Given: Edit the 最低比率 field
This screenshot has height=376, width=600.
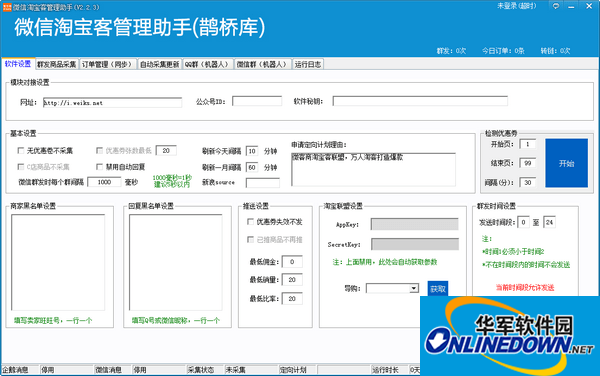Looking at the screenshot, I should coord(292,298).
